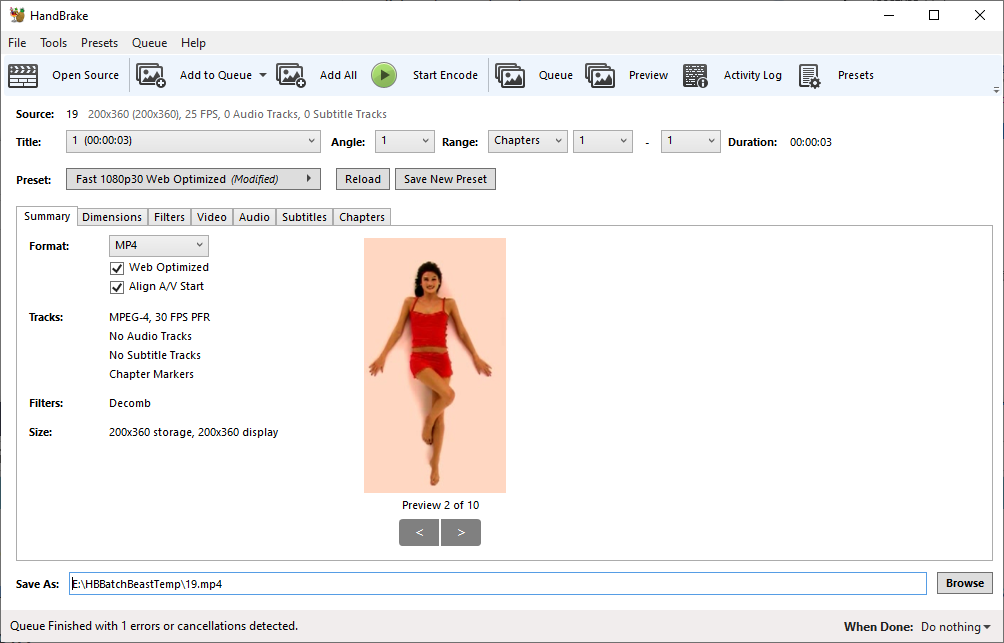Uncheck the Web Optimized checkbox

tap(117, 268)
